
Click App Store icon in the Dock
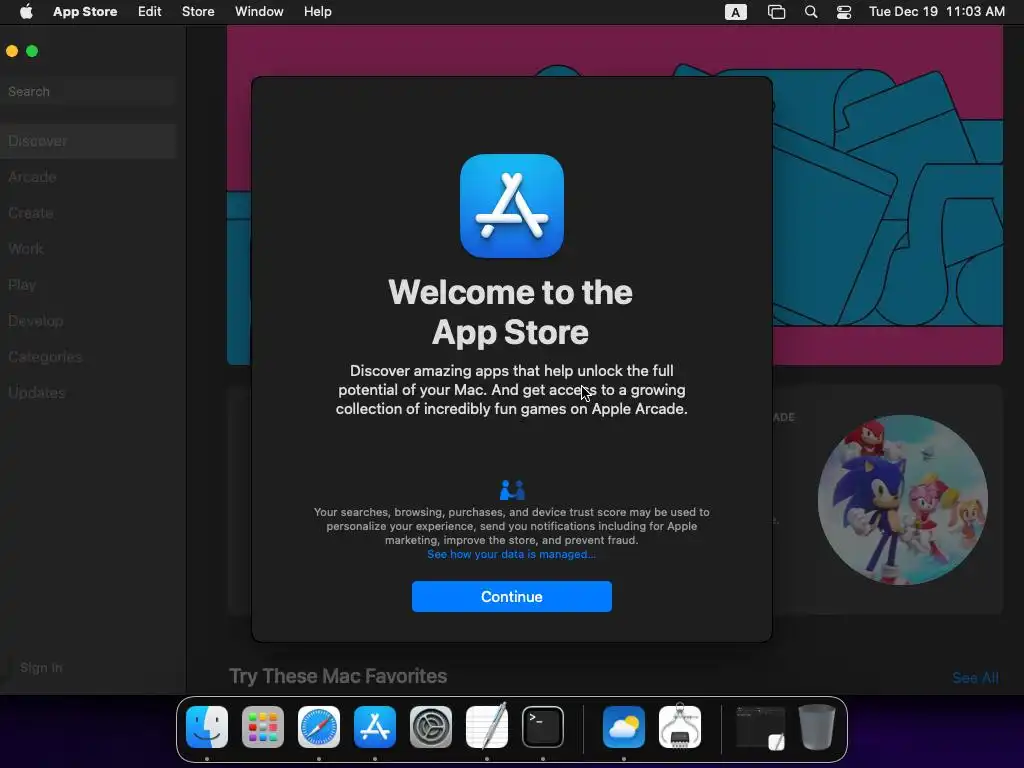click(375, 727)
